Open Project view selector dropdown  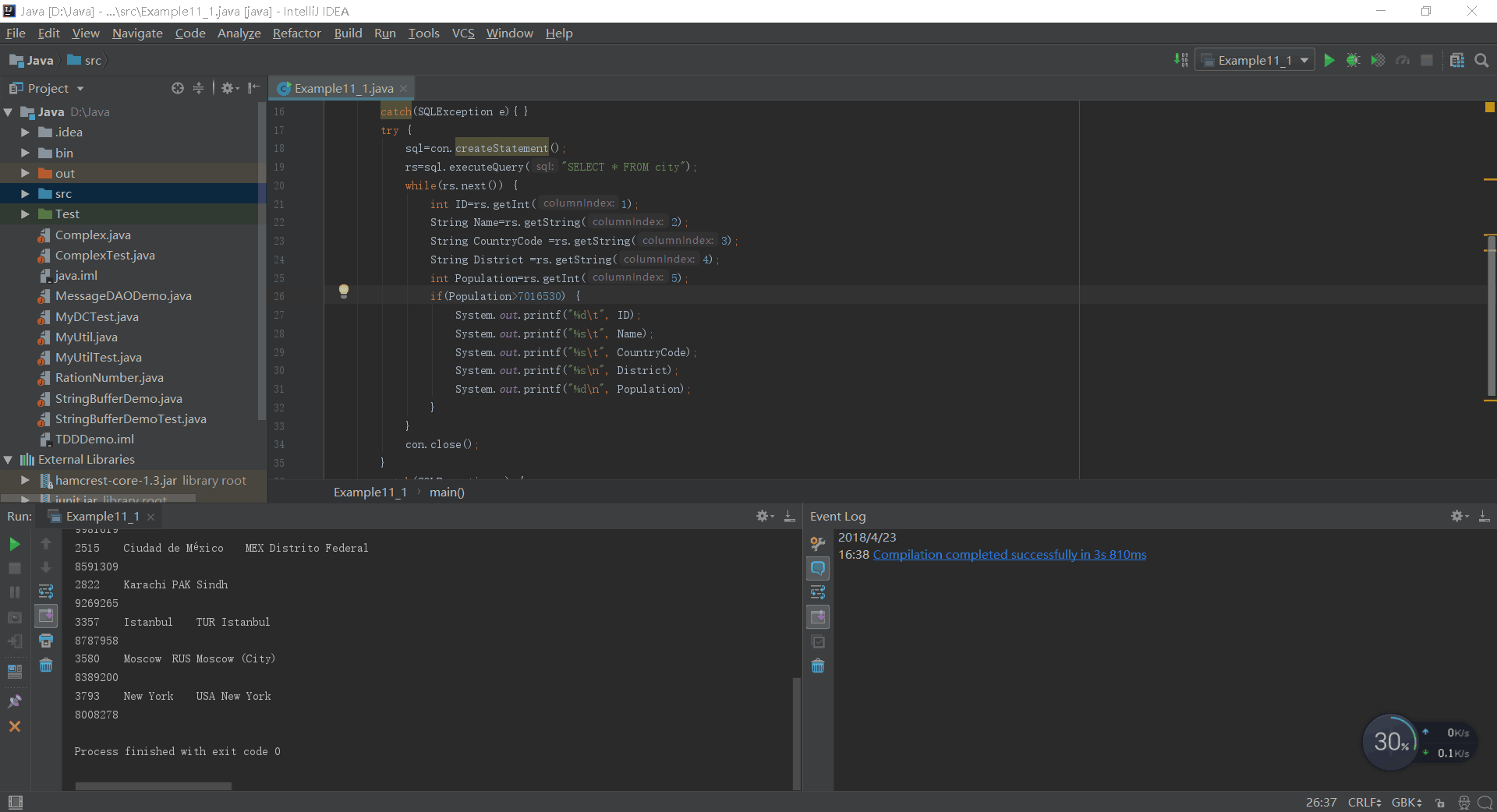47,88
